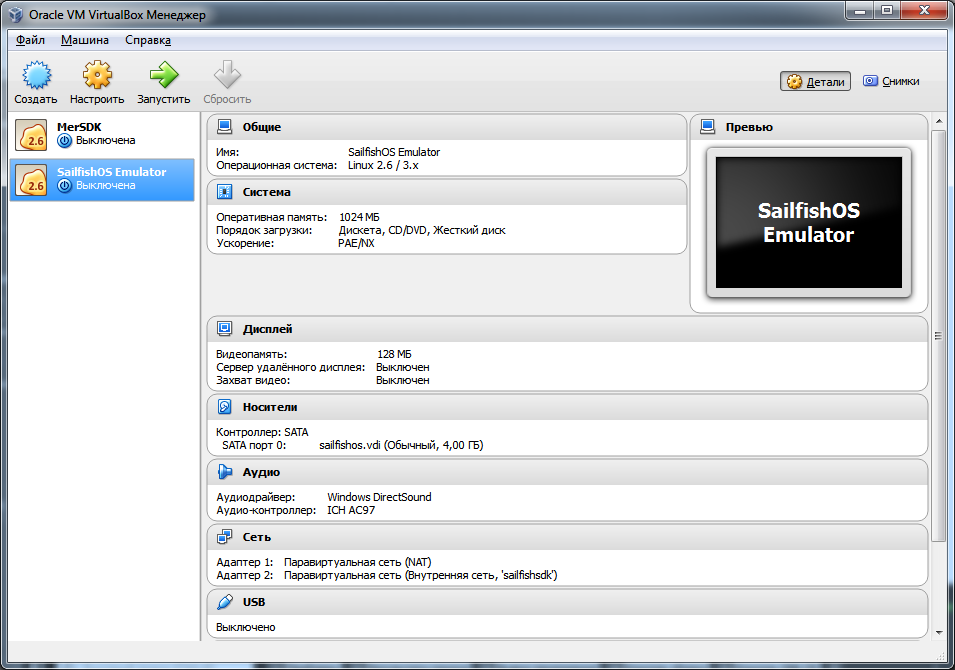
Task: Click the USB section icon
Action: pyautogui.click(x=225, y=602)
